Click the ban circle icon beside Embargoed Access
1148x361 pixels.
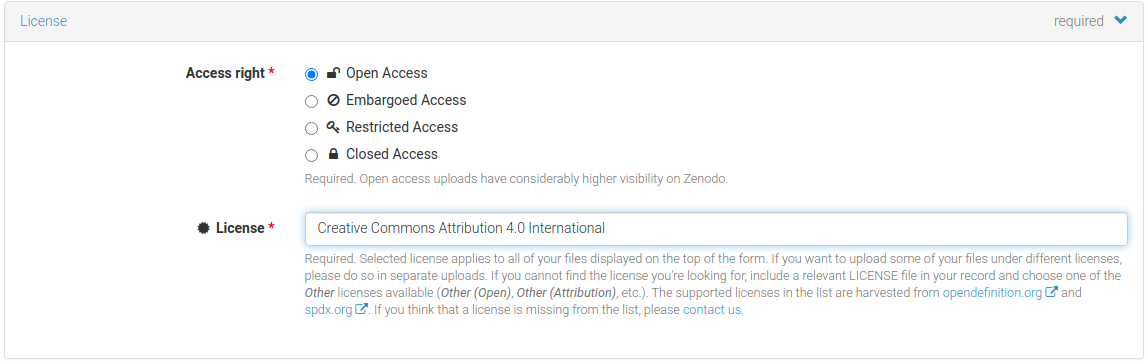333,100
